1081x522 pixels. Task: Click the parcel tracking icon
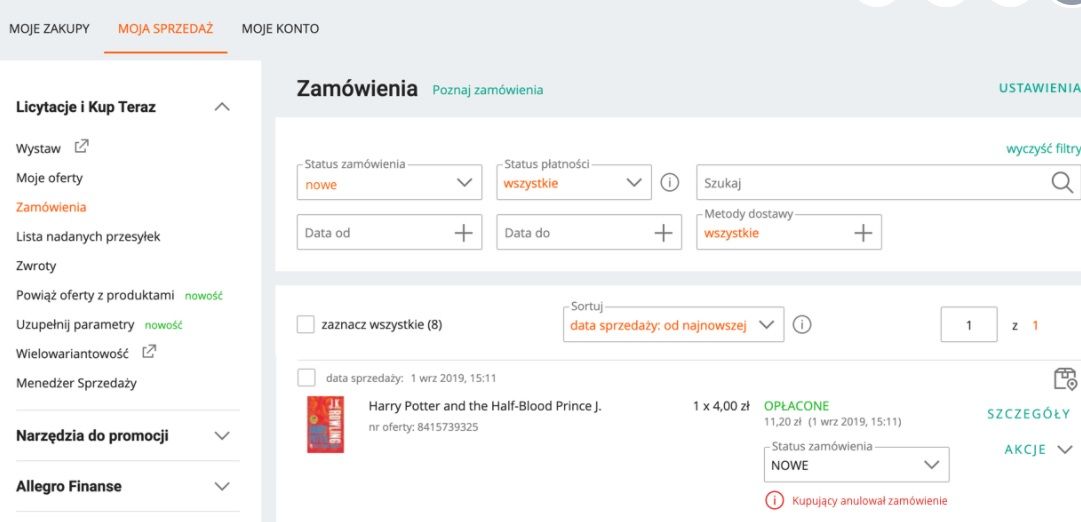pos(1065,378)
